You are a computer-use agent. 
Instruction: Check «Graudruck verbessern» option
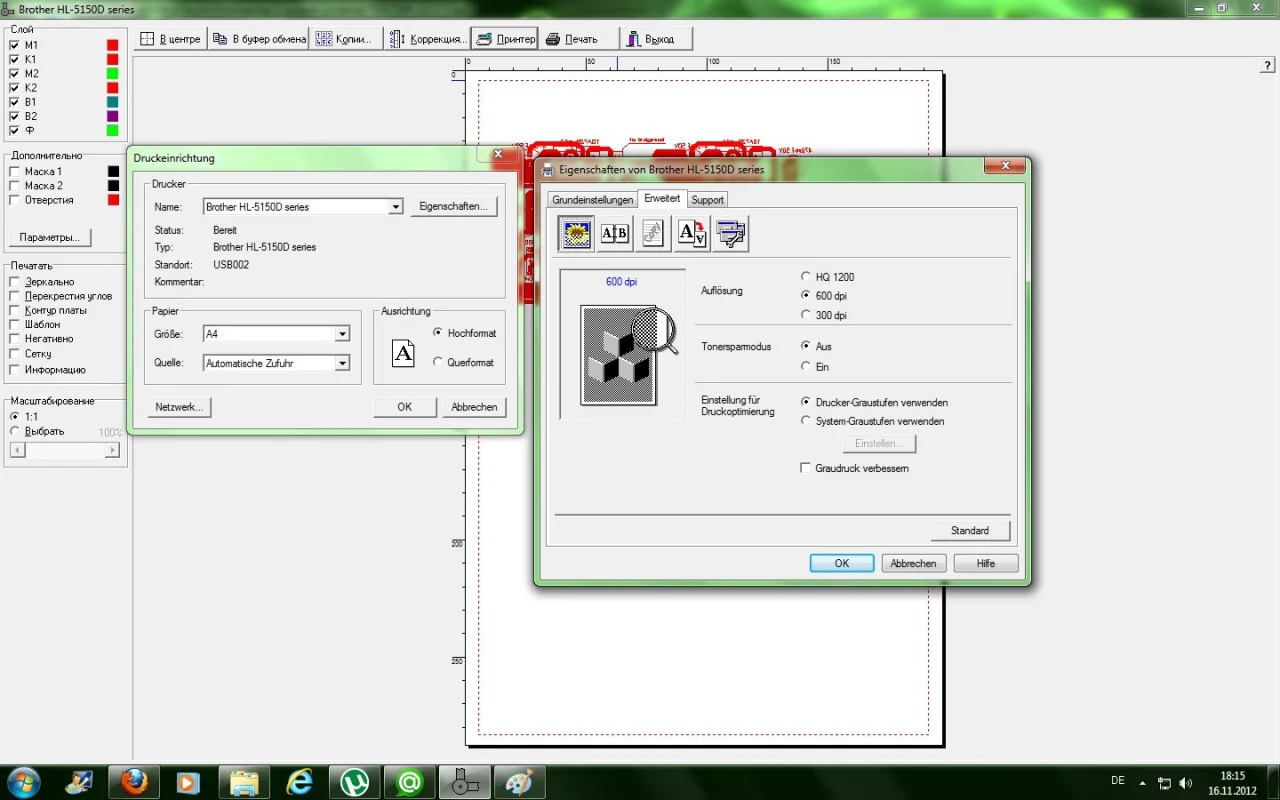pos(806,468)
